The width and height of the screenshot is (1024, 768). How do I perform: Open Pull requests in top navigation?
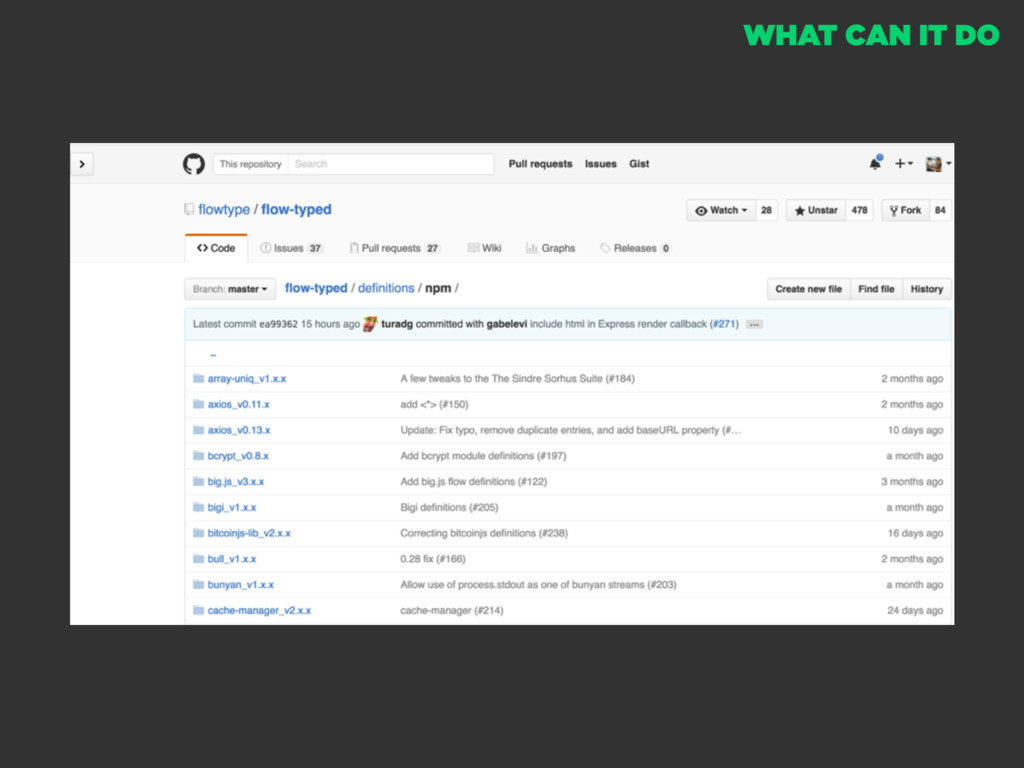coord(540,164)
